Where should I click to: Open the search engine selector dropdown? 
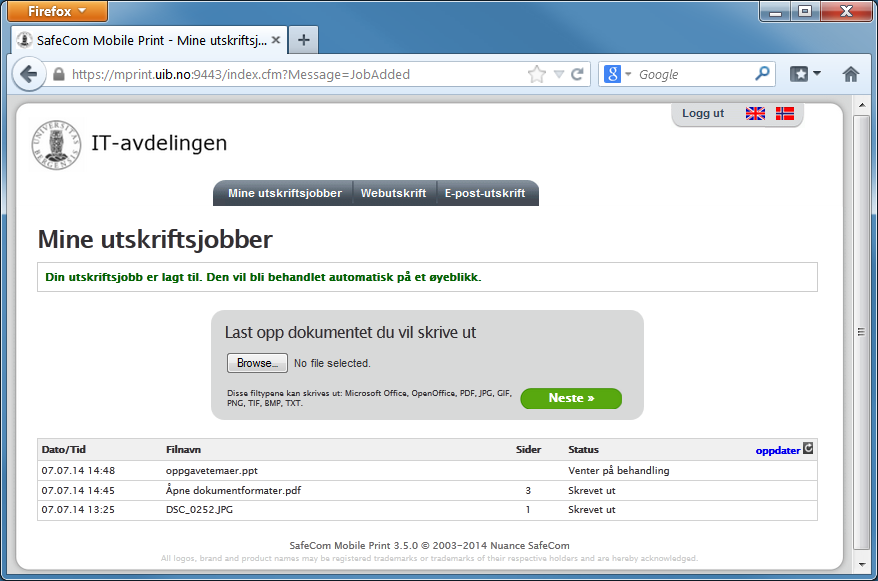click(x=618, y=75)
